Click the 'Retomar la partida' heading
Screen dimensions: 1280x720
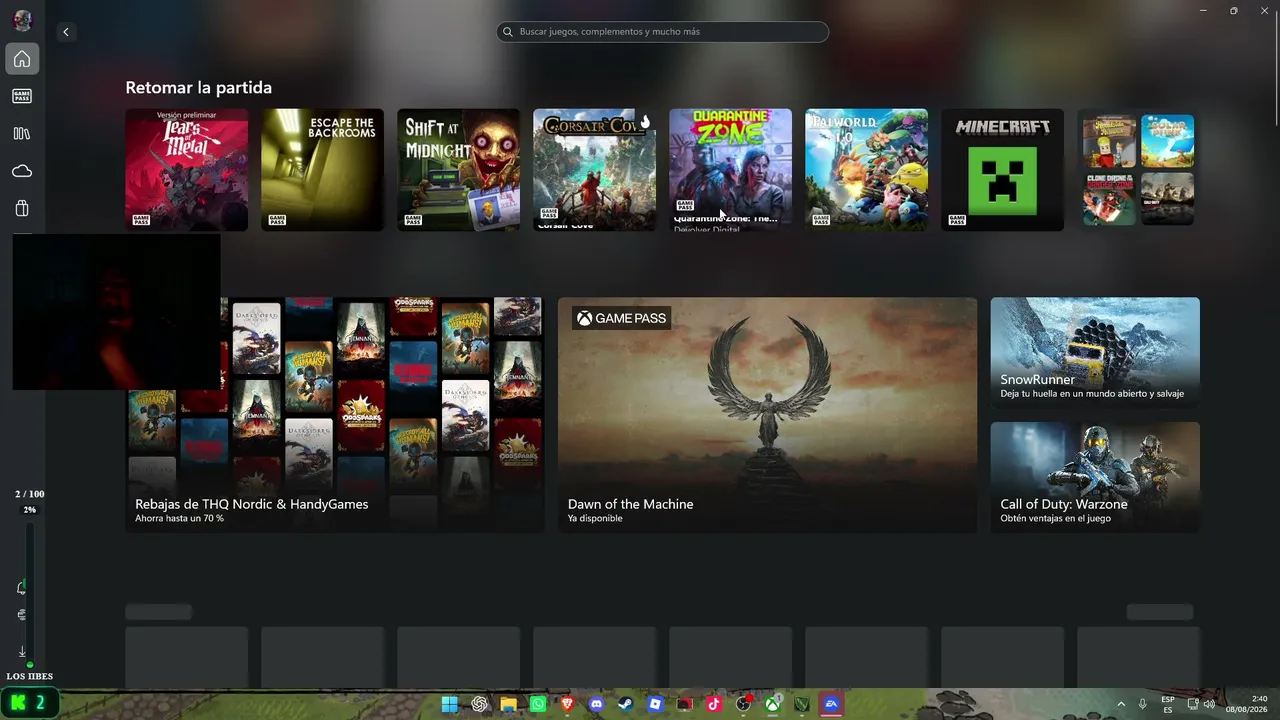coord(198,88)
